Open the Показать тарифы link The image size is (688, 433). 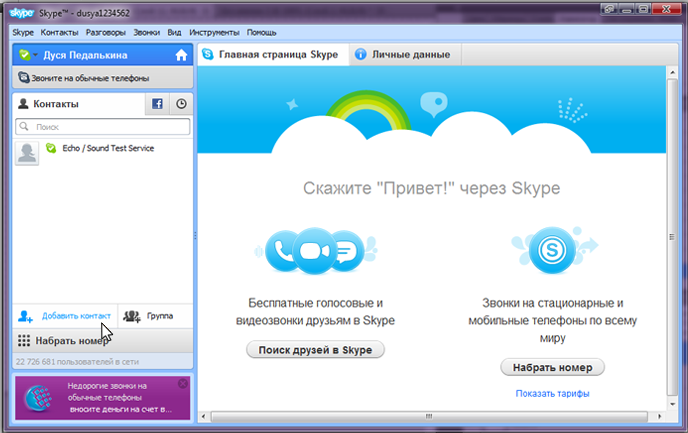(552, 393)
